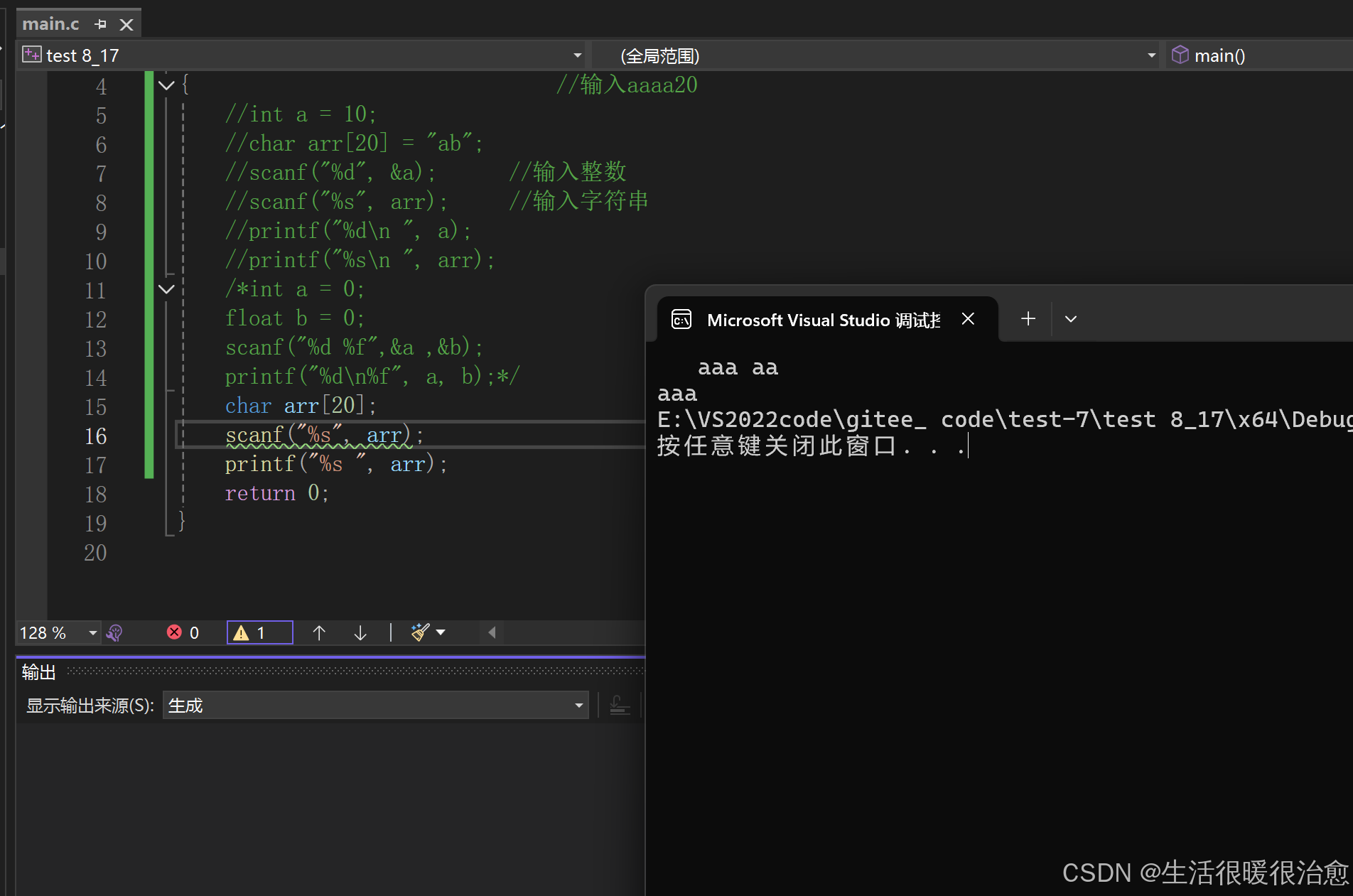Open the terminal profile dropdown chevron
This screenshot has height=896, width=1353.
[x=1071, y=319]
